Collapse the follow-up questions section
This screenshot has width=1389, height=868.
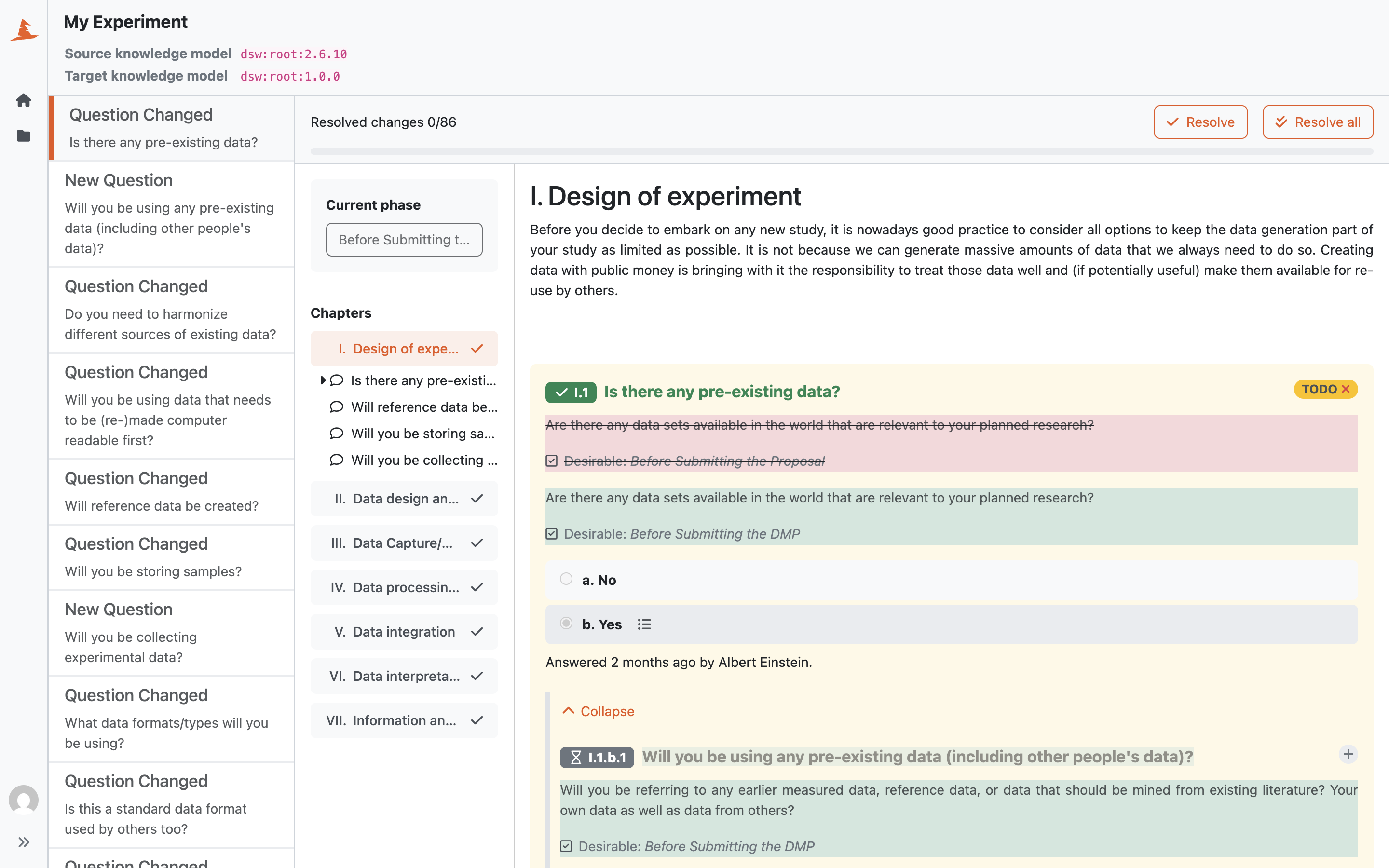pyautogui.click(x=598, y=711)
